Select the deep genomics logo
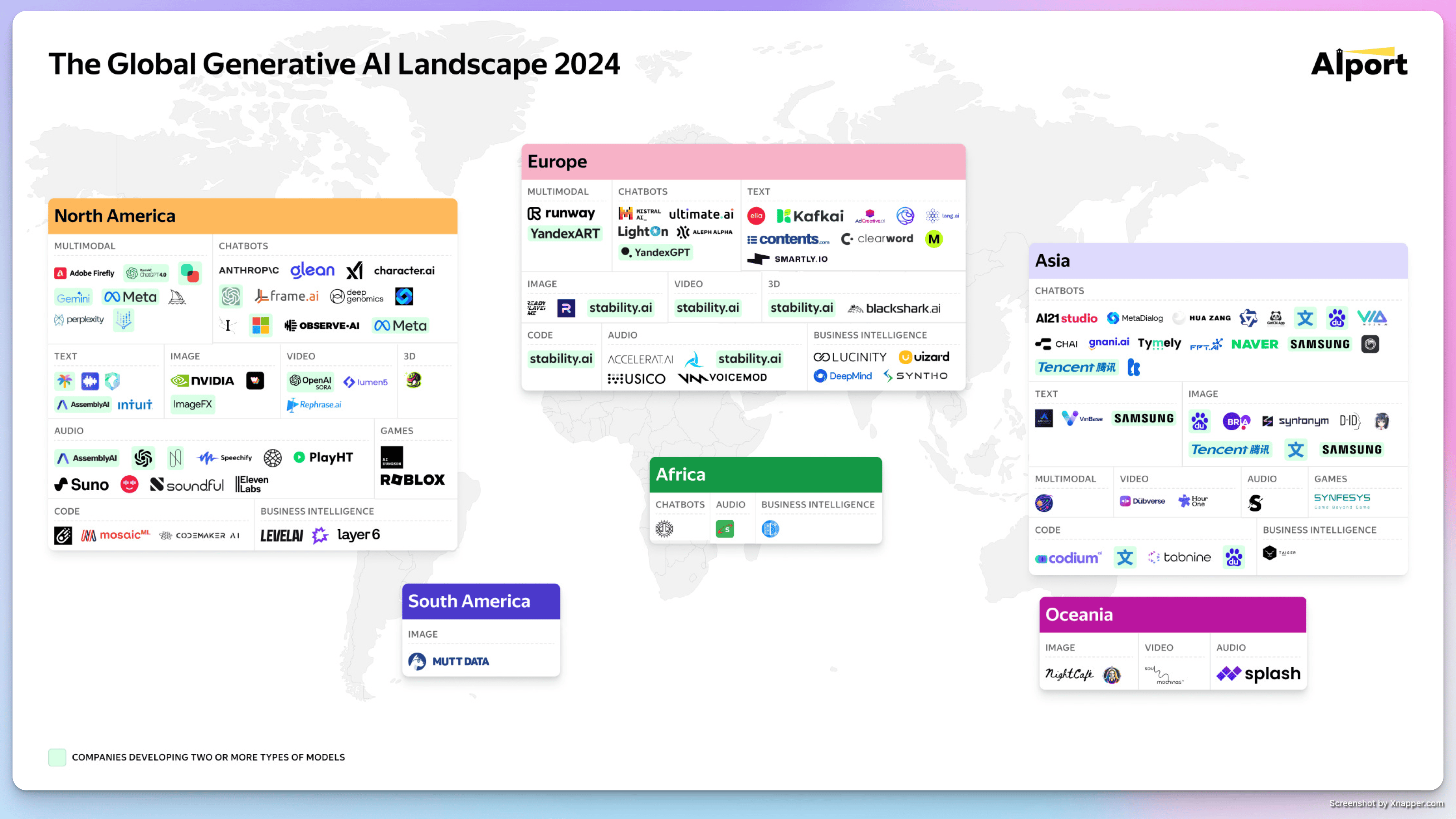Viewport: 1456px width, 819px height. (x=357, y=296)
